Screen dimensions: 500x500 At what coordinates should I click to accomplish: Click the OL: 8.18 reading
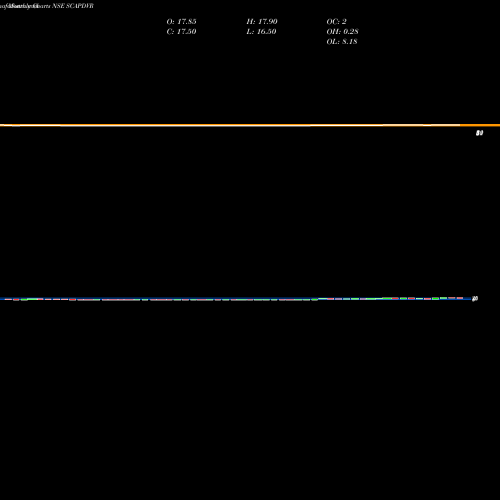(x=342, y=42)
